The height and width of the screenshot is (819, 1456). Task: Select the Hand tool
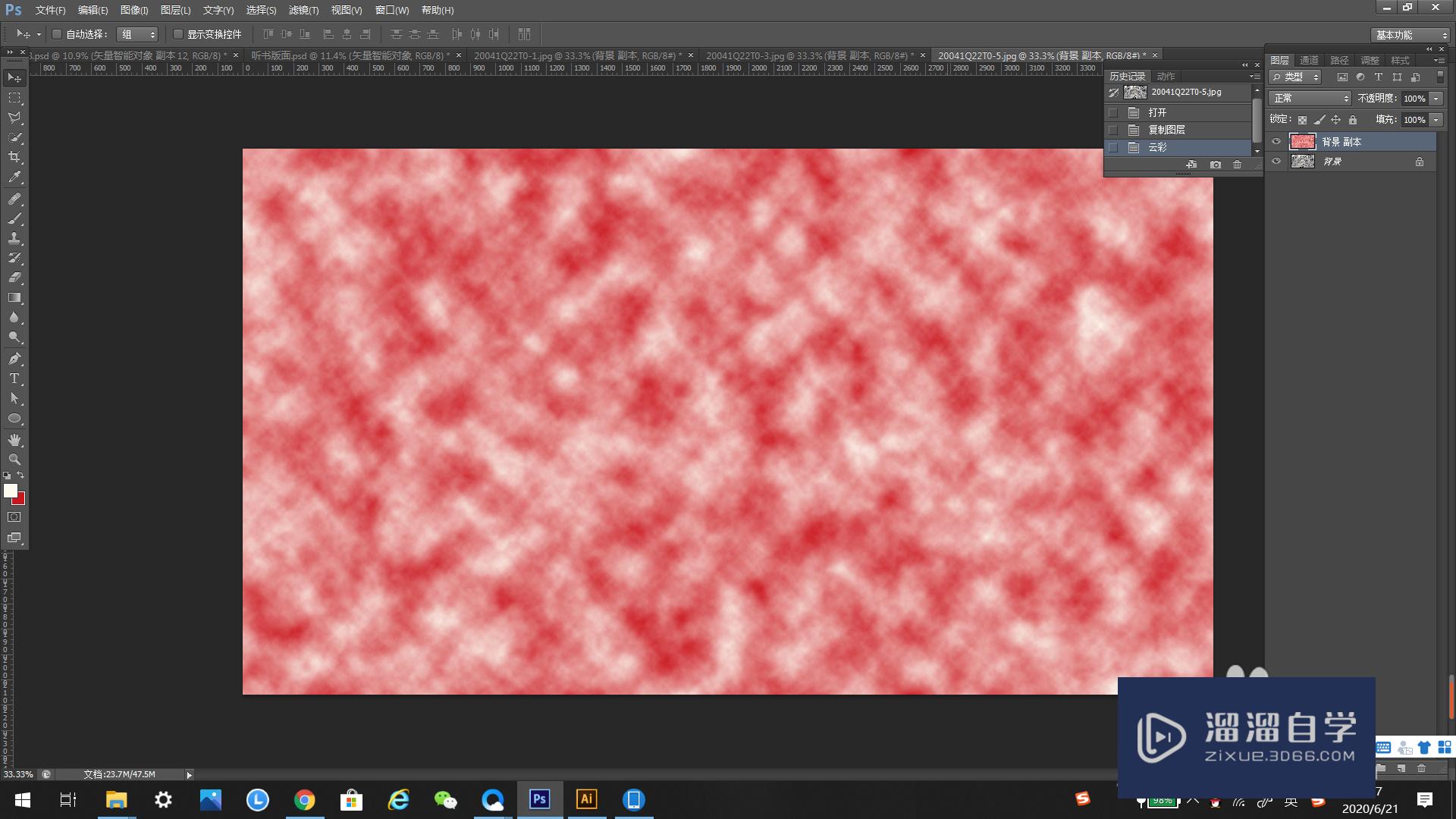[14, 440]
